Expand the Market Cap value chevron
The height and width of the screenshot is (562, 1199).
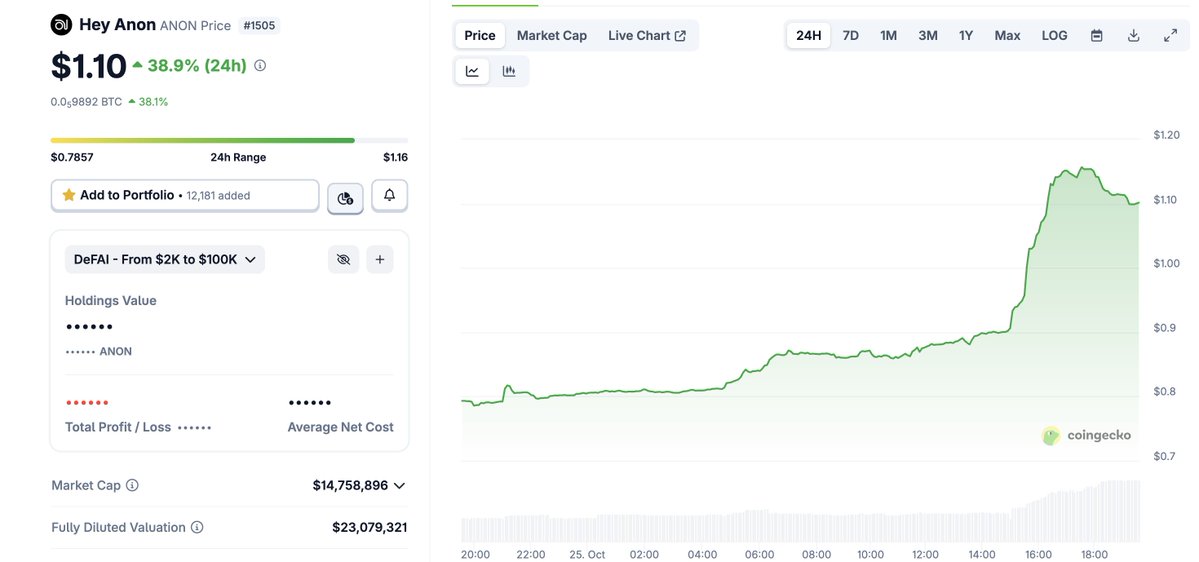(x=399, y=485)
